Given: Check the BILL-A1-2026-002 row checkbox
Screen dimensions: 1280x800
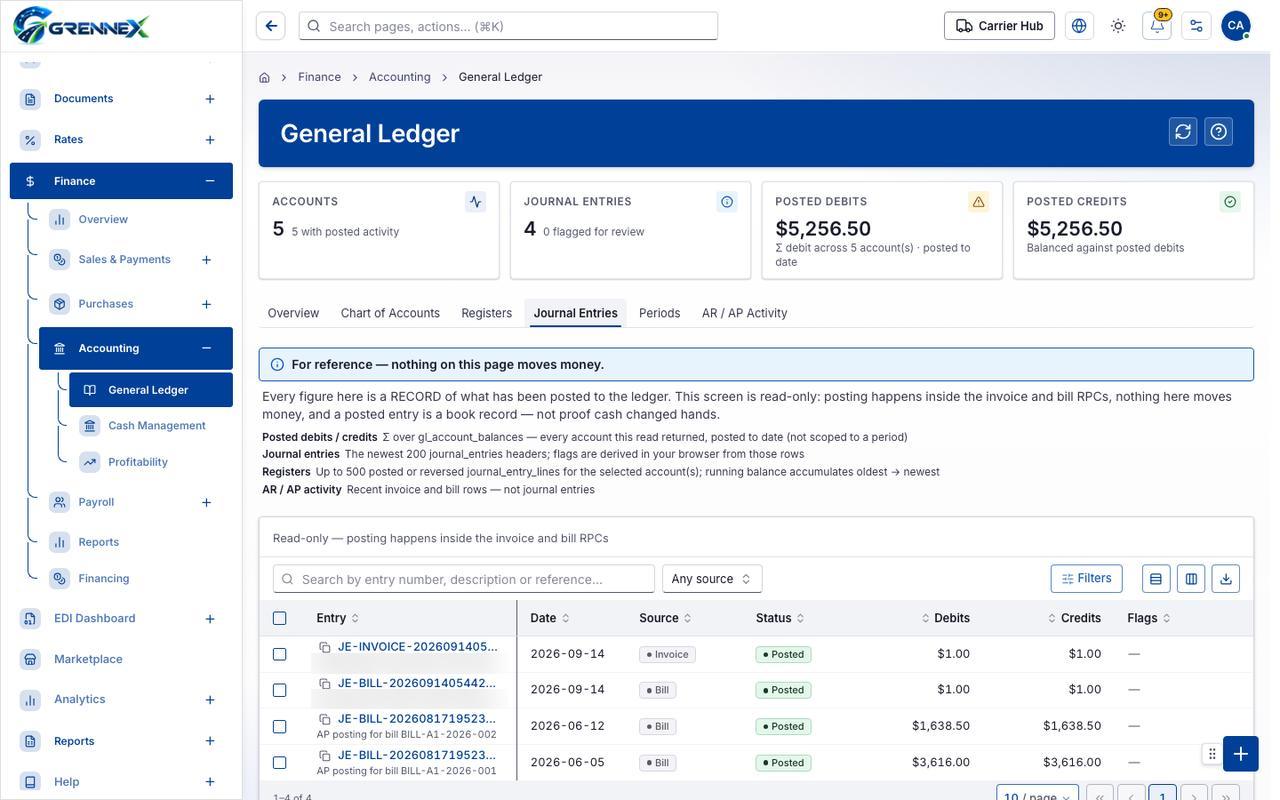Looking at the screenshot, I should pos(279,726).
